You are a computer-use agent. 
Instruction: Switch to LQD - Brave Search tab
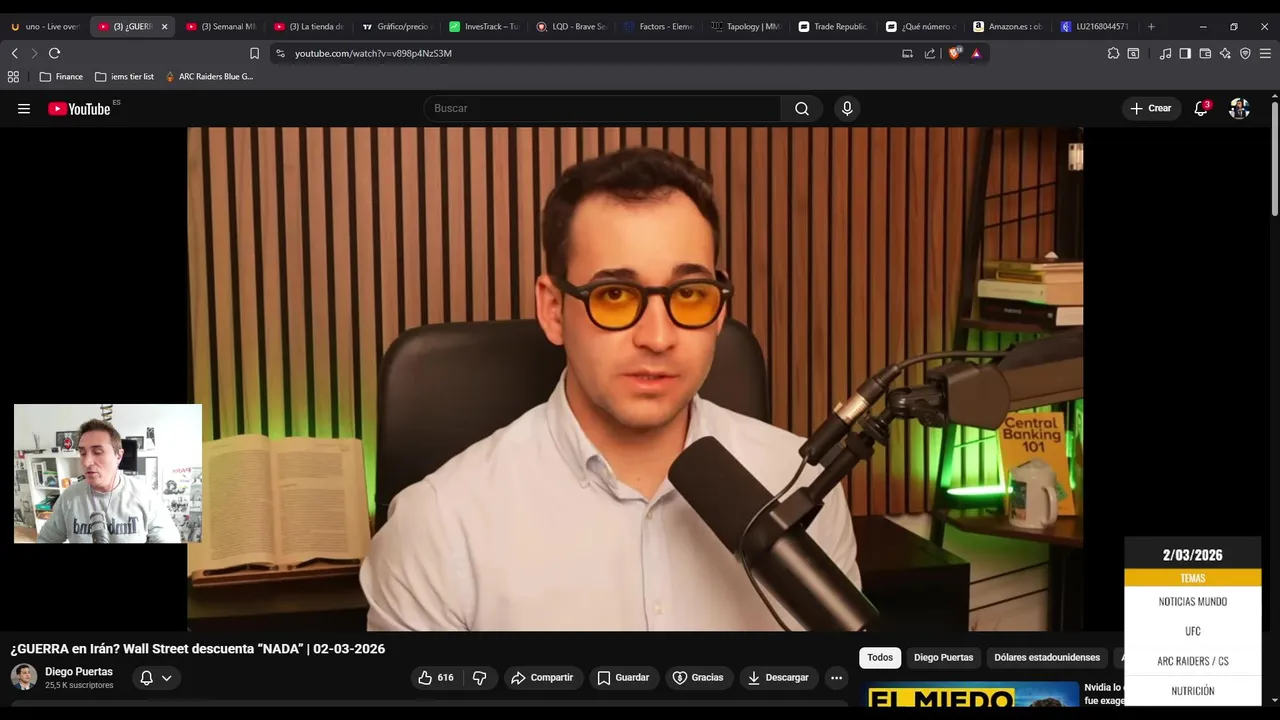click(571, 27)
